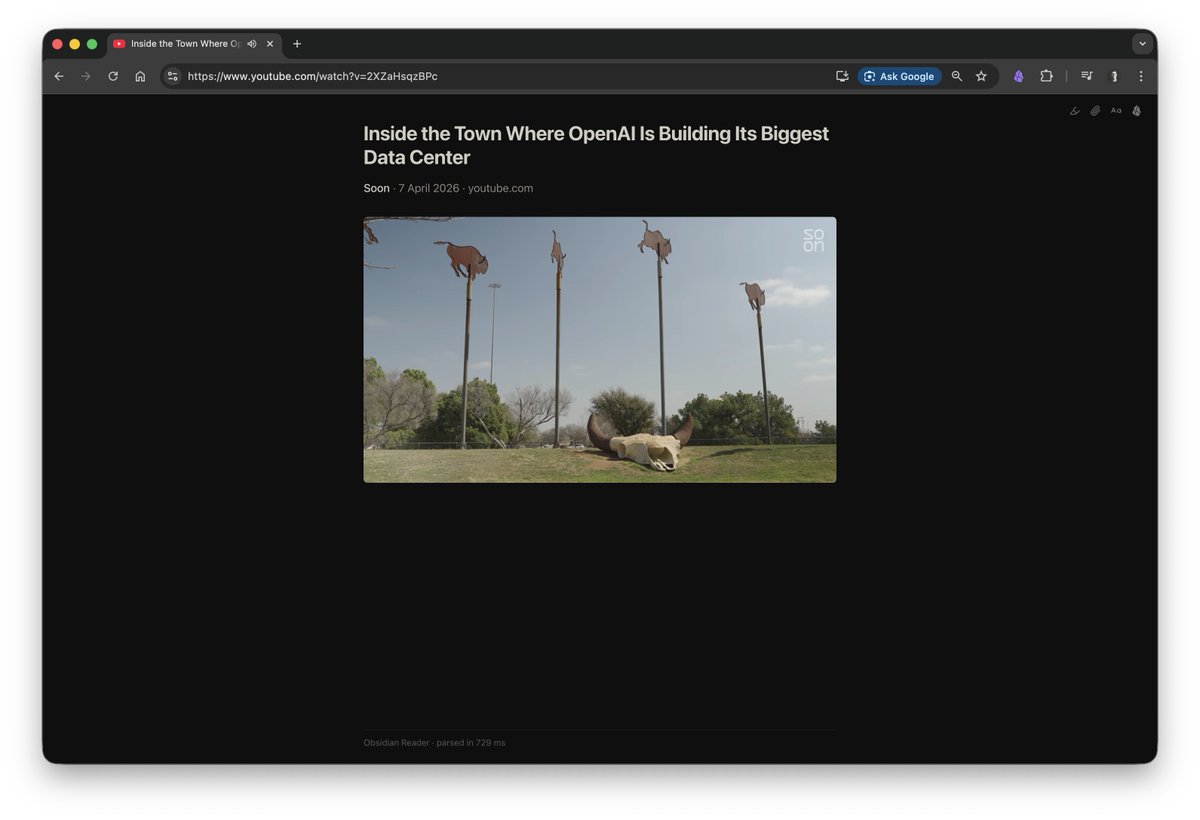Click the YouTube favicon on the tab
Image resolution: width=1200 pixels, height=820 pixels.
point(119,44)
